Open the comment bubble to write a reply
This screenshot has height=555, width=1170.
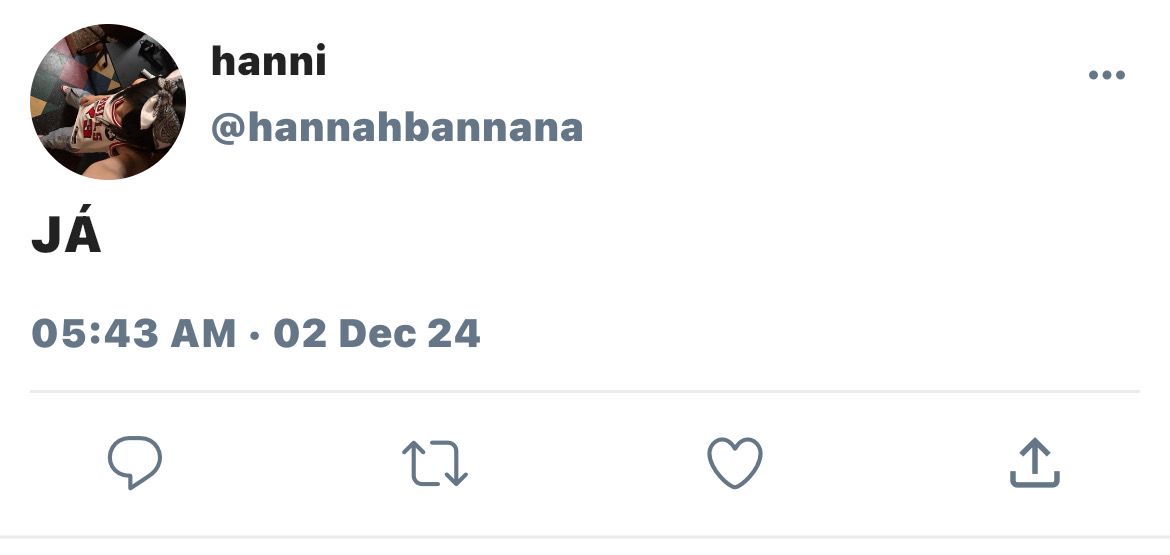coord(135,462)
